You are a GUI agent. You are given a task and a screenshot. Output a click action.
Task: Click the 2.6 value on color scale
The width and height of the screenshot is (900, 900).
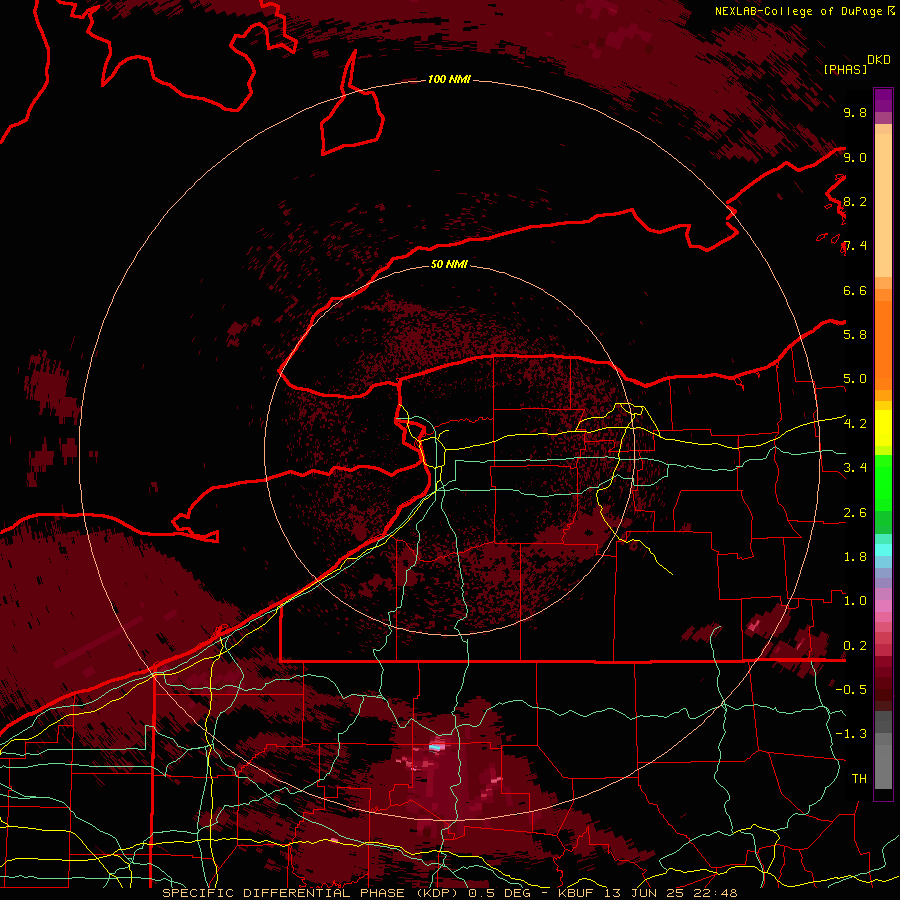tap(854, 513)
